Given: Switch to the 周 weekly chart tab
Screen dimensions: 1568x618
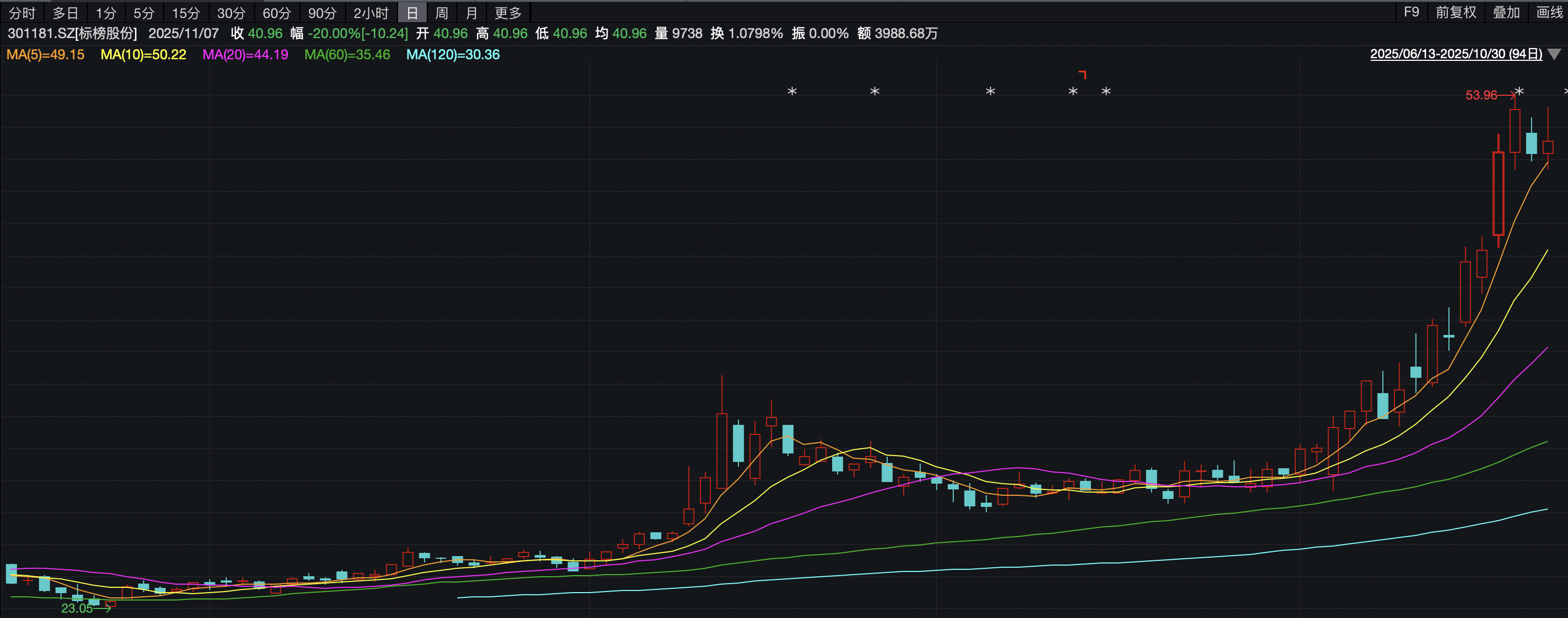Looking at the screenshot, I should click(442, 13).
